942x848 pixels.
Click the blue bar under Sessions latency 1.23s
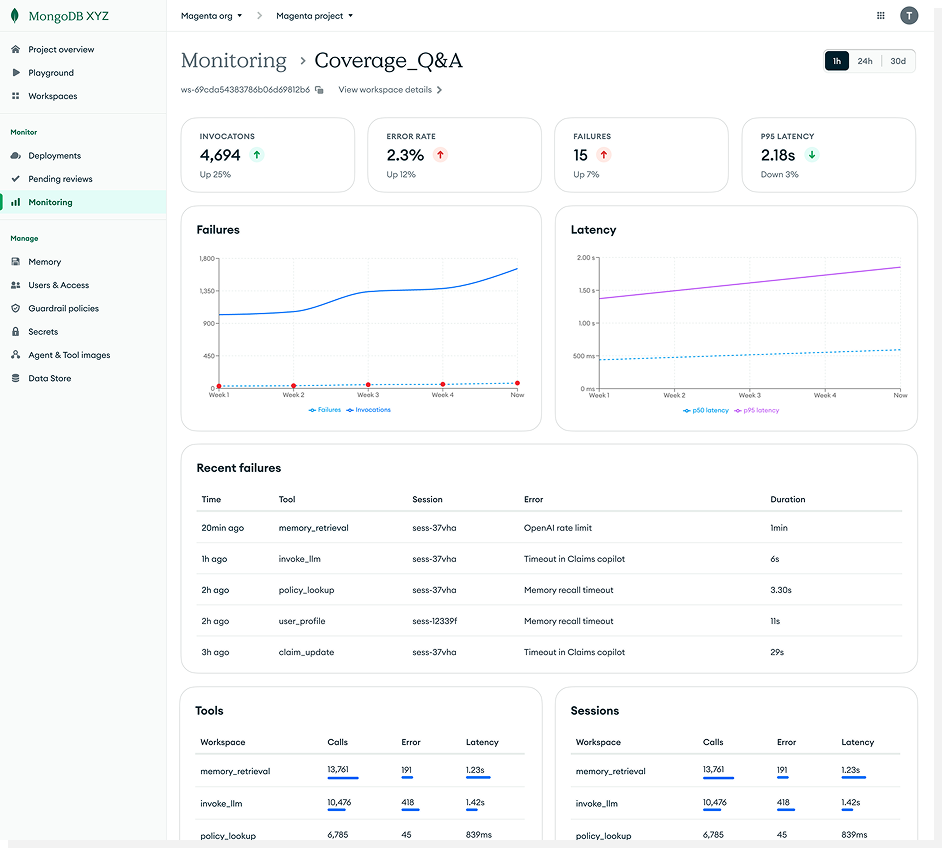pos(854,778)
